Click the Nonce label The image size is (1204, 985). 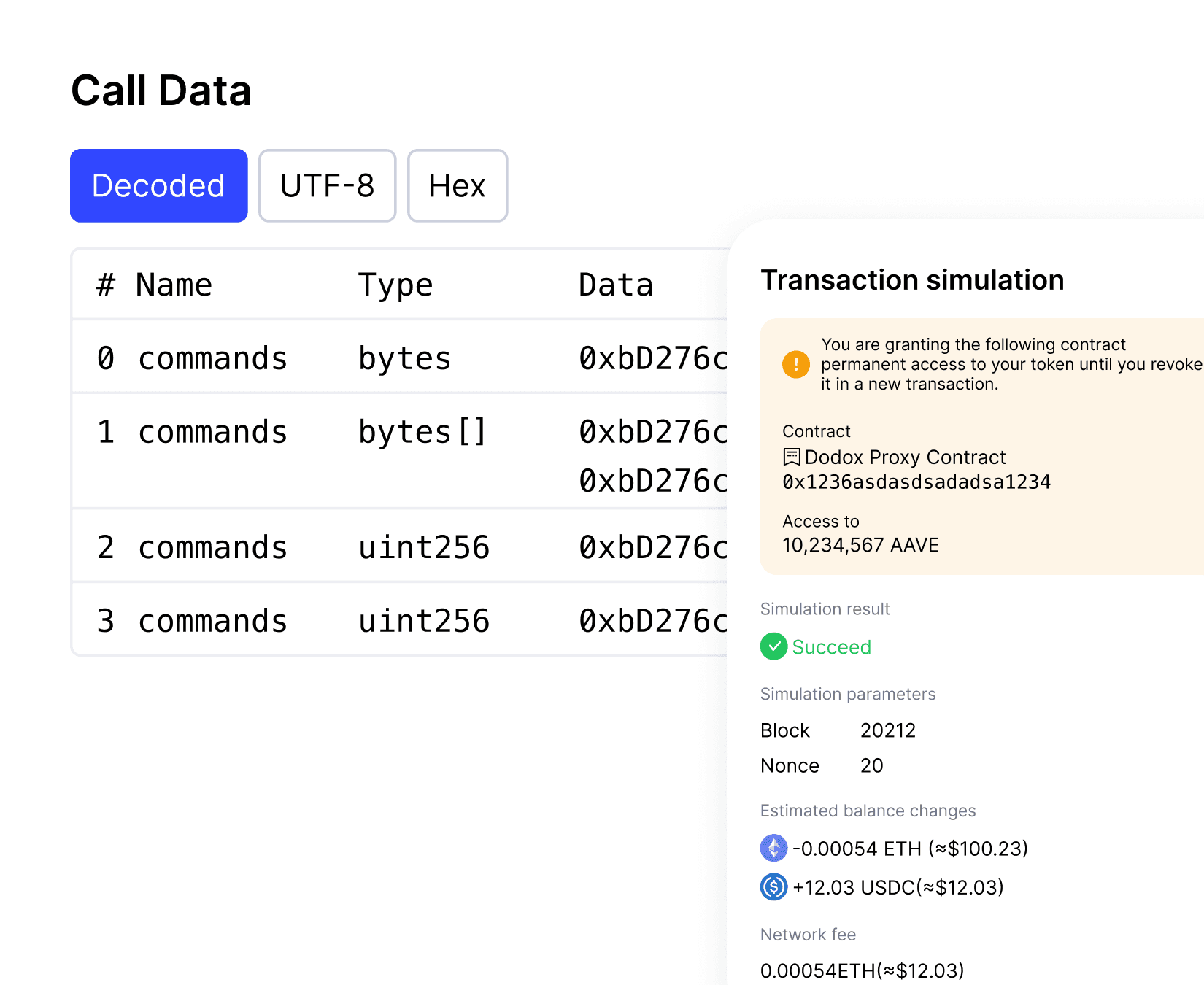pyautogui.click(x=790, y=765)
